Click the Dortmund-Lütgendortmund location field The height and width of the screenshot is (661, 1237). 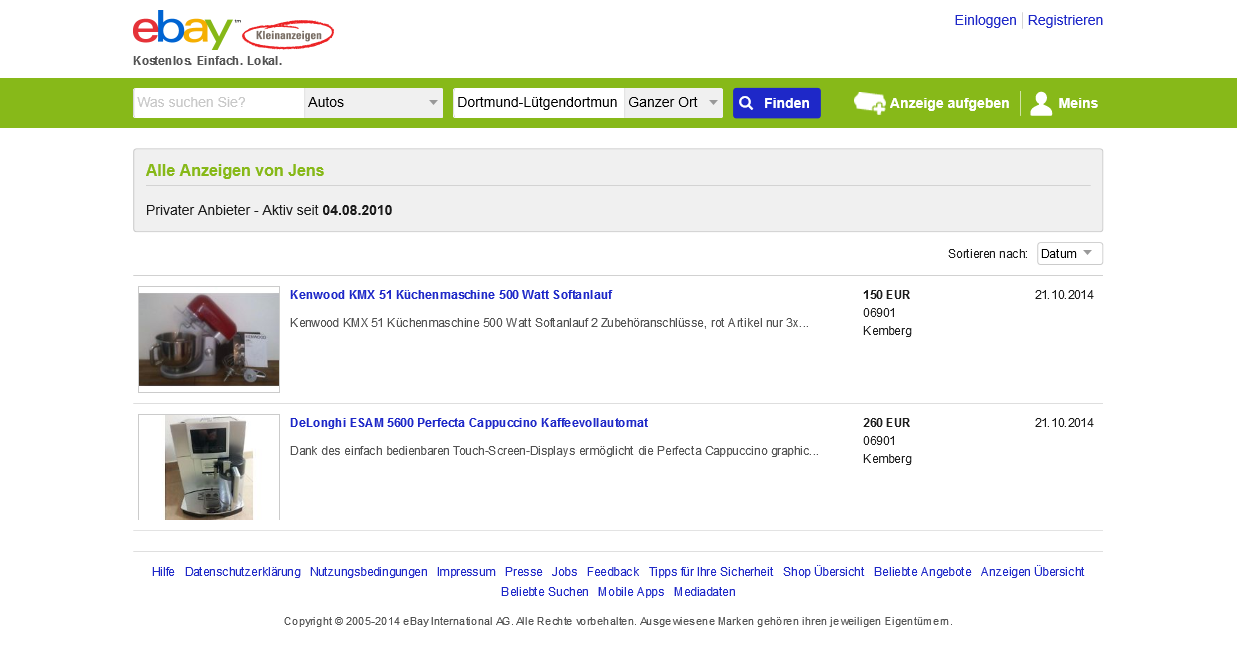(538, 103)
